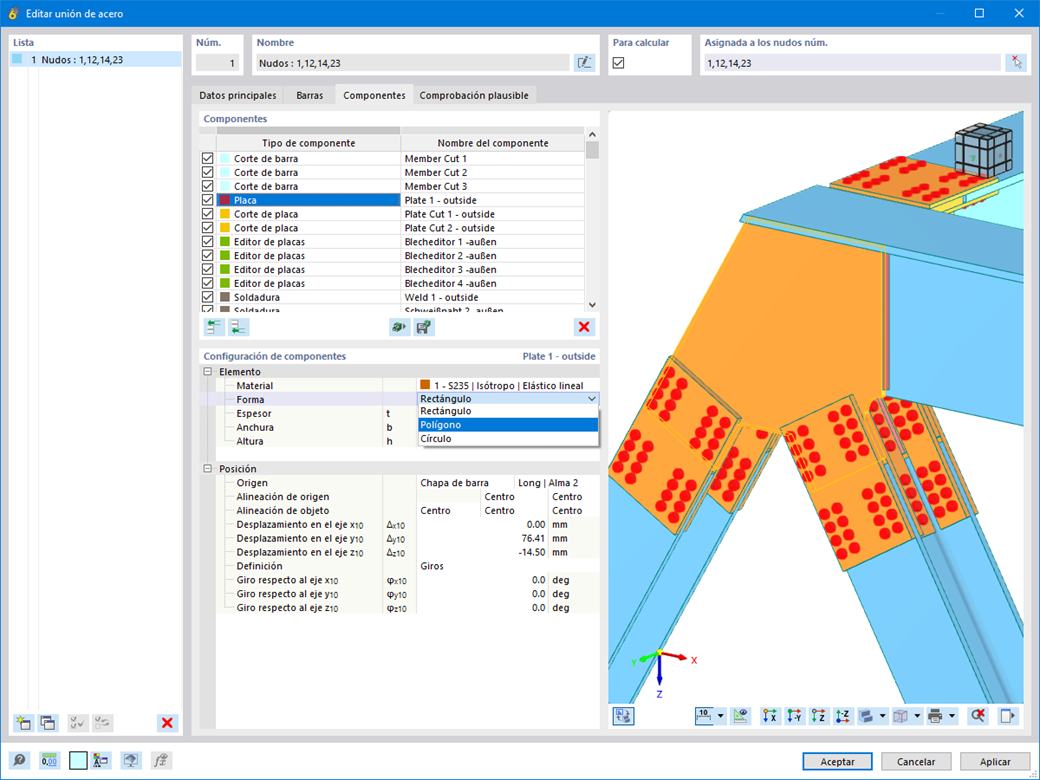Delete selected component with red X
Image resolution: width=1040 pixels, height=780 pixels.
[584, 327]
